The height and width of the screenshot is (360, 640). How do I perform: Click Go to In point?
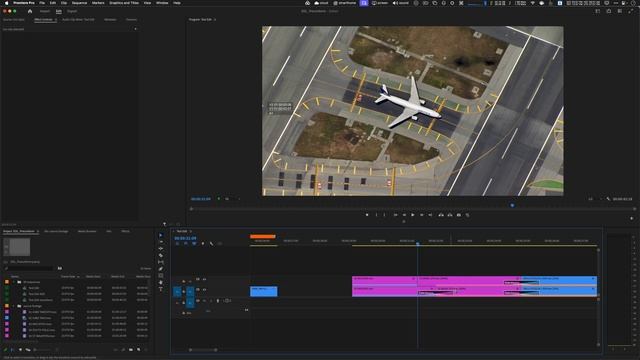pos(395,215)
